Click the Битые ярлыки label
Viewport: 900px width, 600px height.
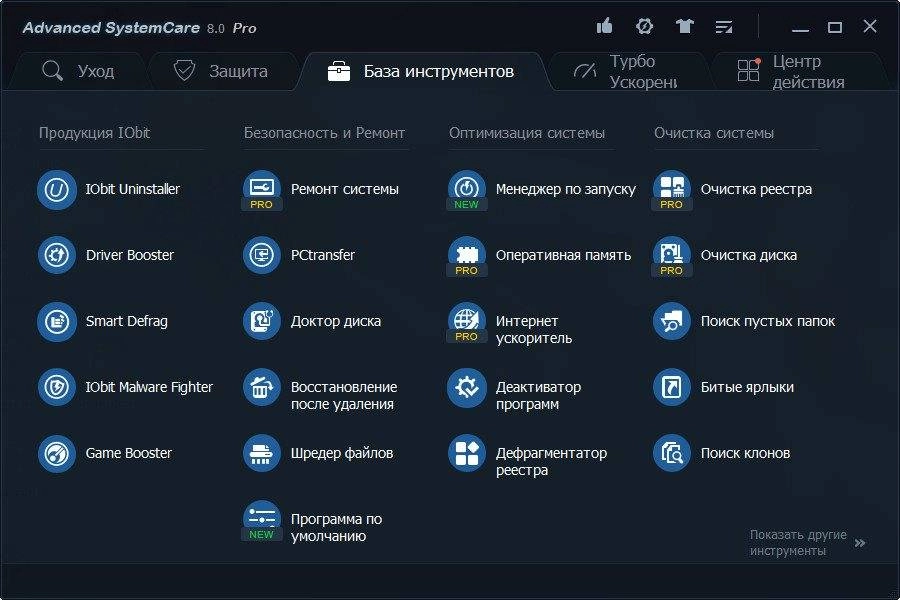point(747,387)
